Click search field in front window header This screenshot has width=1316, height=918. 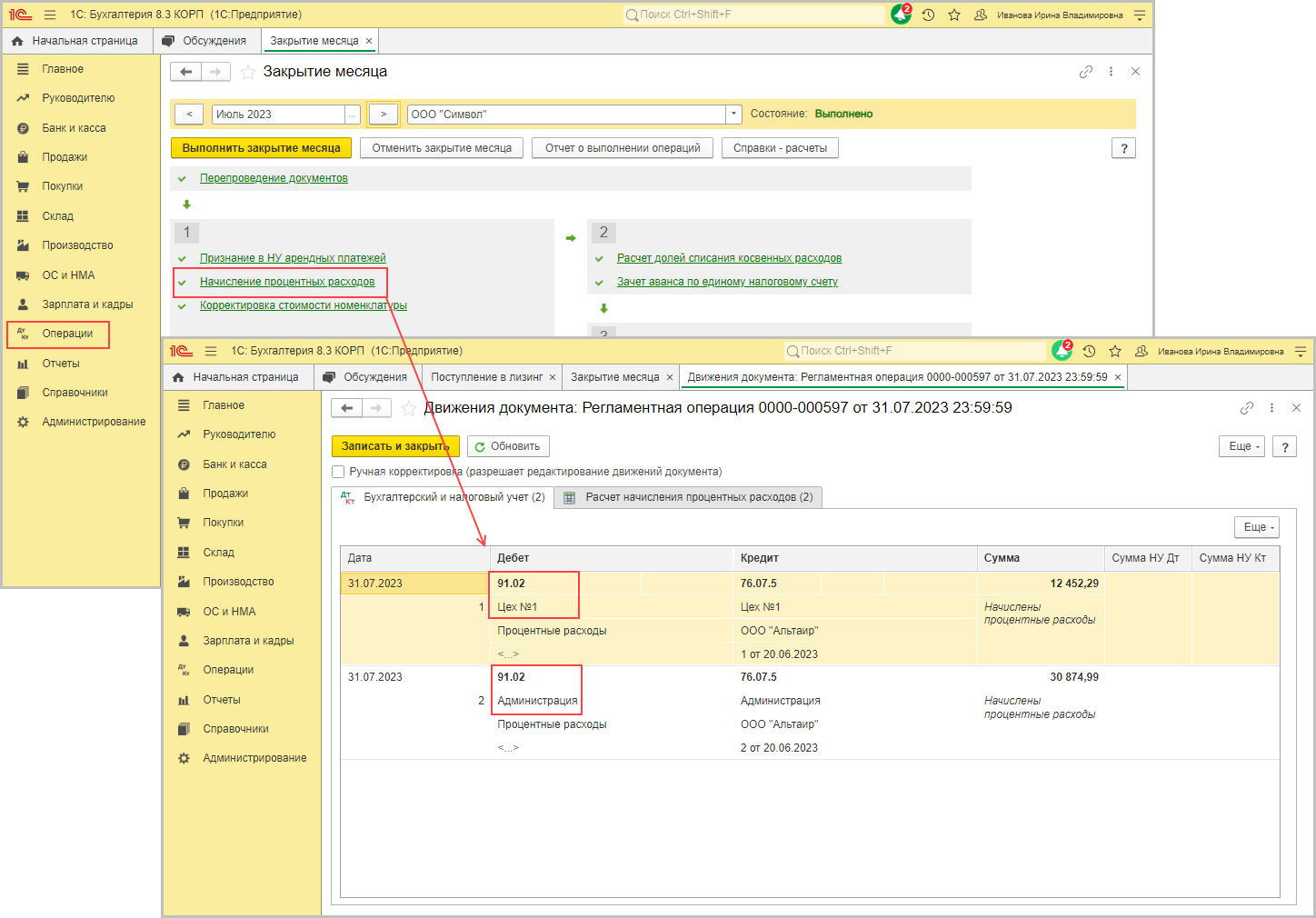click(915, 351)
